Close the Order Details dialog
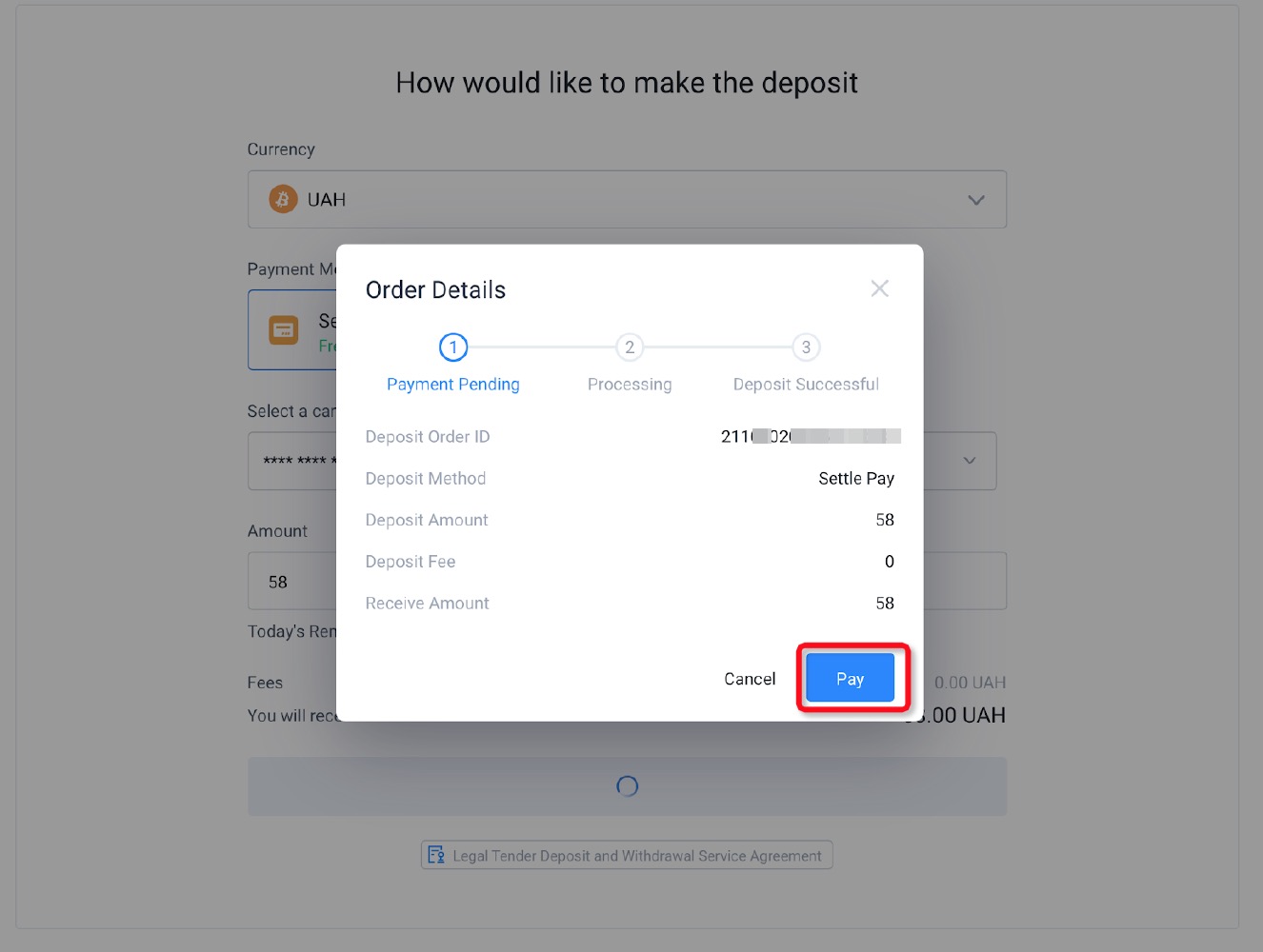The image size is (1263, 952). (879, 288)
